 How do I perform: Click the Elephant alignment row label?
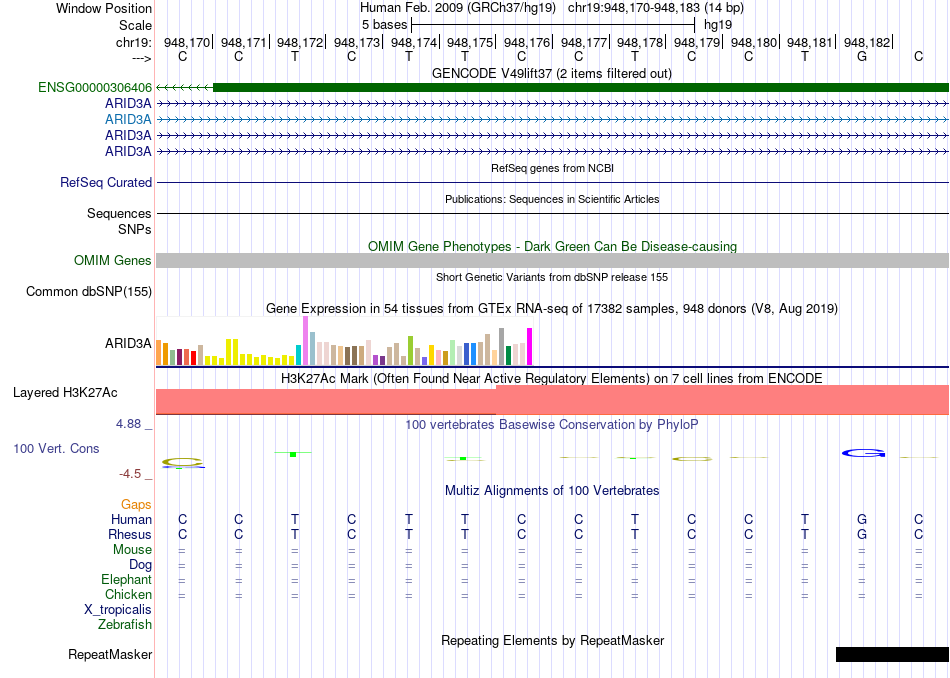click(127, 579)
